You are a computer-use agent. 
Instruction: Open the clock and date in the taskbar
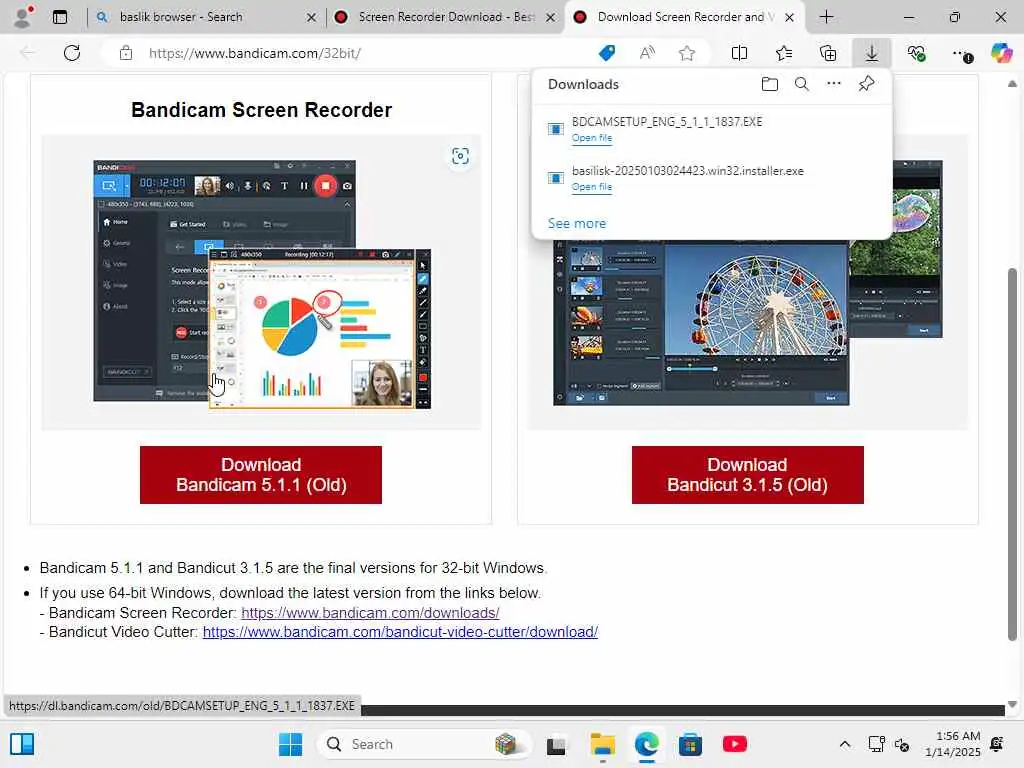[953, 744]
